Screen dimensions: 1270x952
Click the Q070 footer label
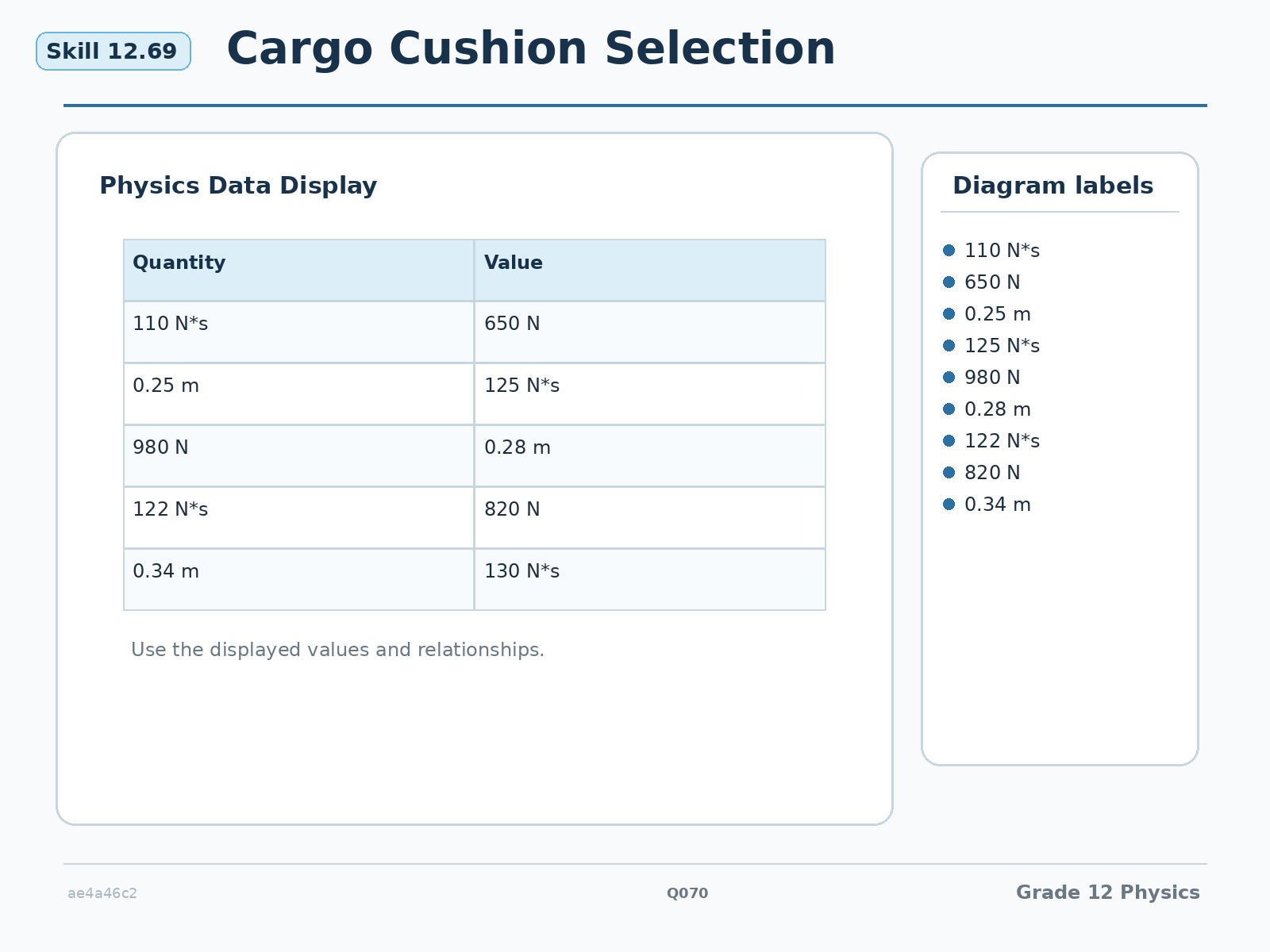(687, 893)
